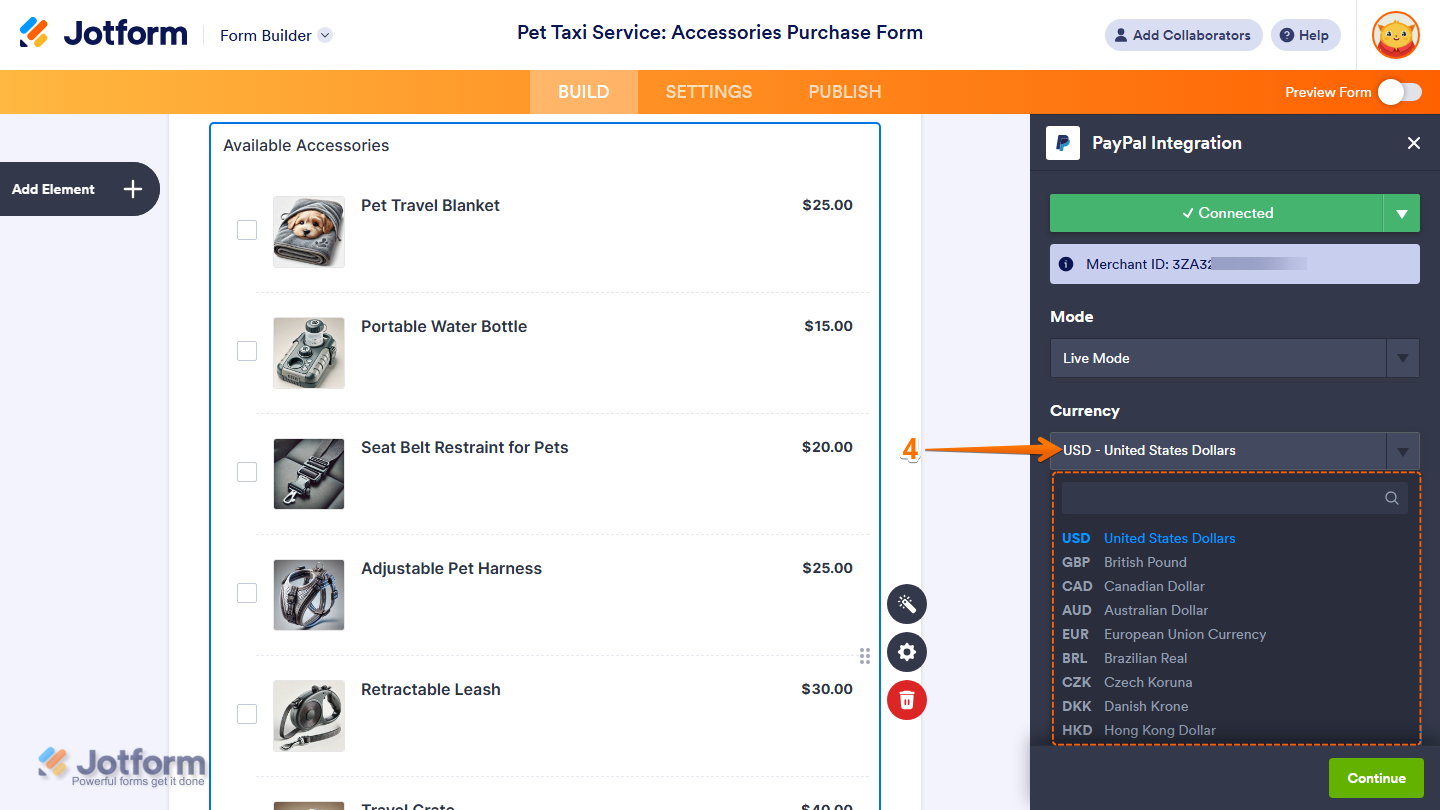This screenshot has height=810, width=1440.
Task: Click the user avatar icon
Action: [1395, 36]
